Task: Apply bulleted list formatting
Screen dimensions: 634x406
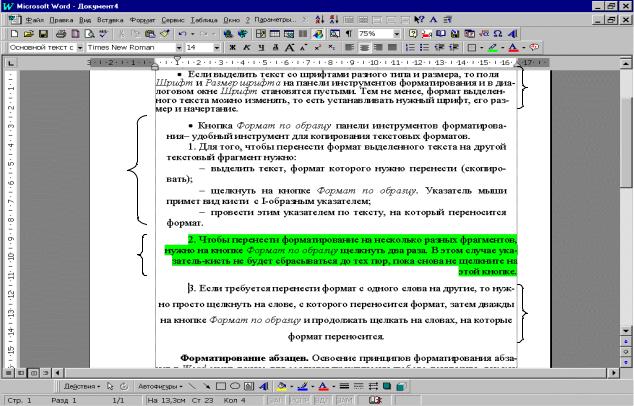Action: click(424, 48)
